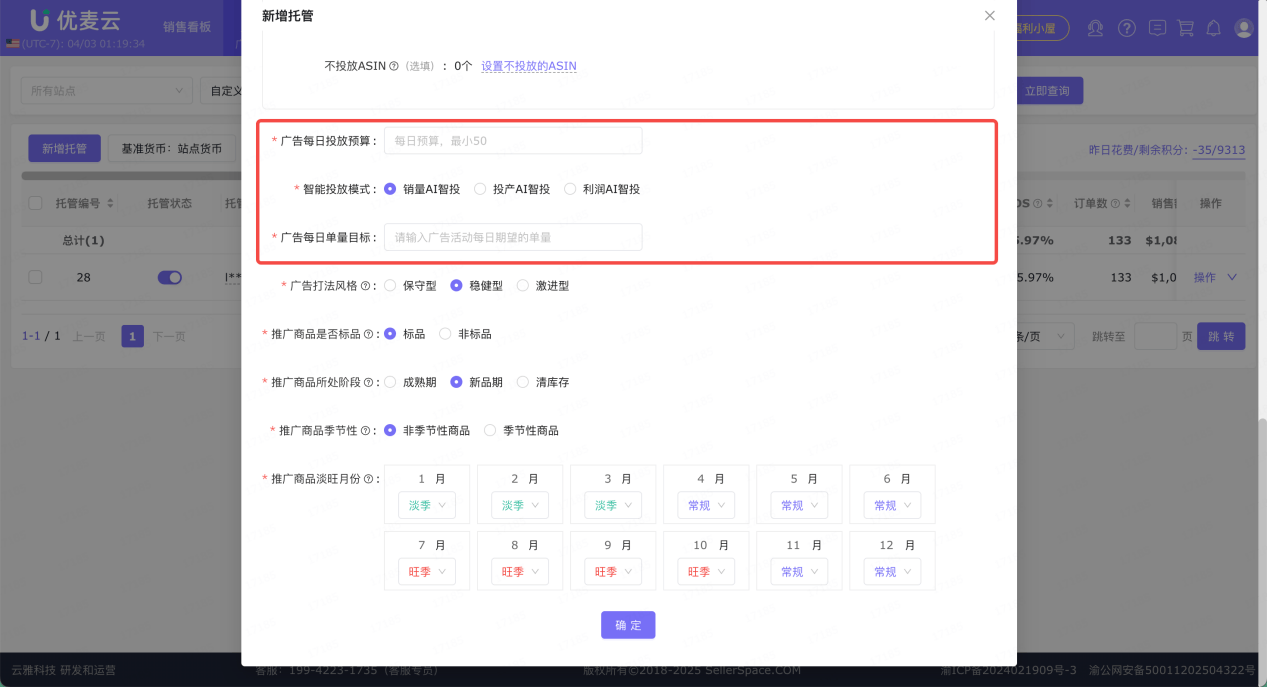Focus the 跳转至 page number input
The height and width of the screenshot is (687, 1267).
[x=1155, y=336]
